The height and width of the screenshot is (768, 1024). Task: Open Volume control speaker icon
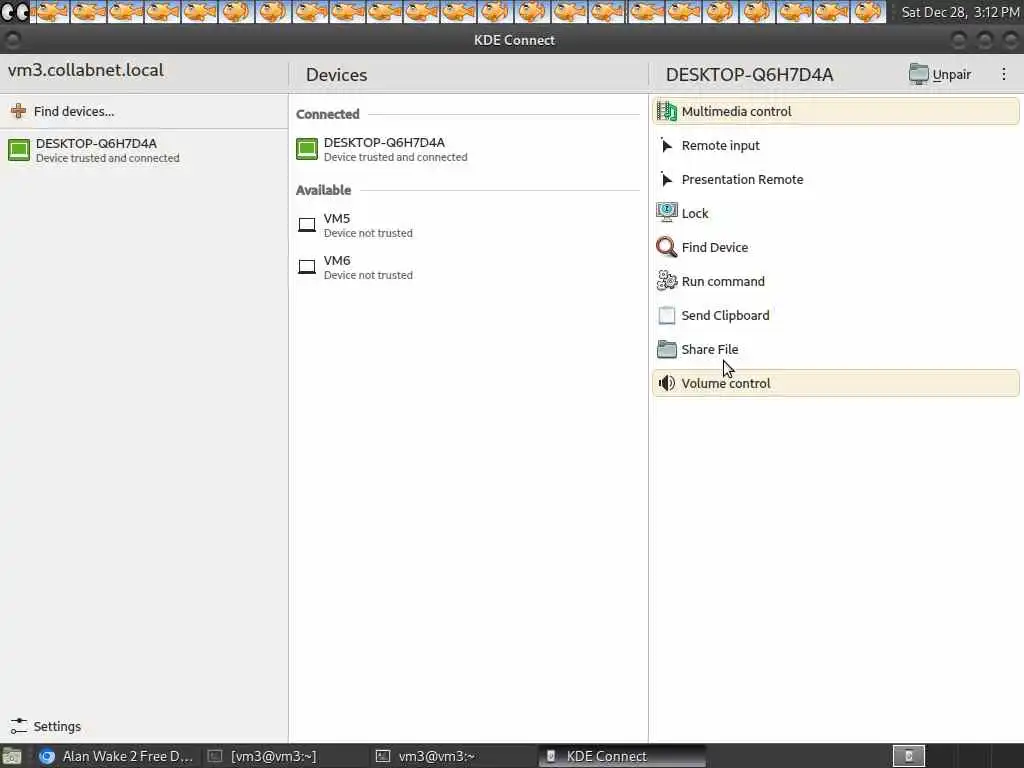(x=666, y=383)
